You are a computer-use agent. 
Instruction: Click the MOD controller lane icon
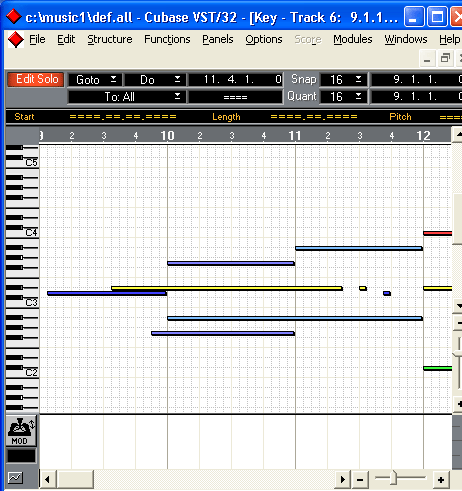coord(21,431)
